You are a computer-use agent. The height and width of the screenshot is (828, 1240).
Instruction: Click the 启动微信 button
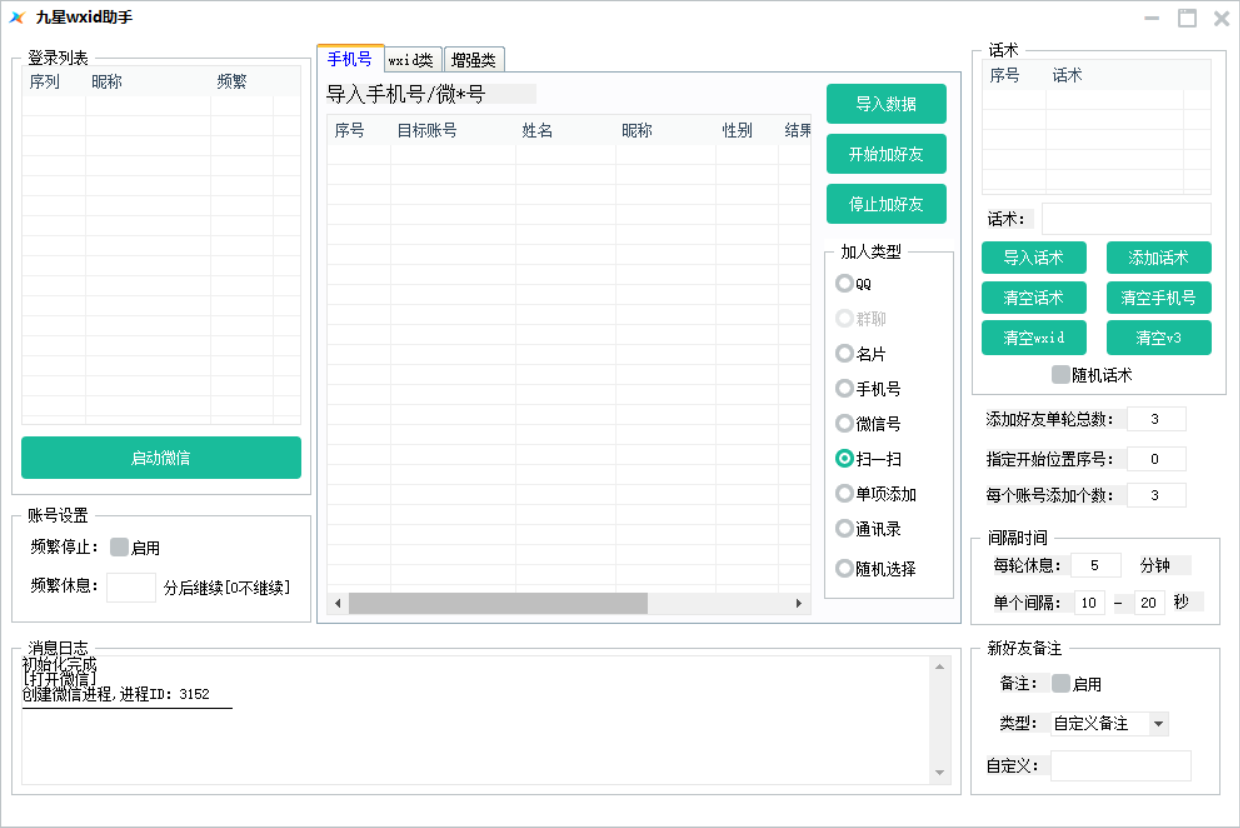[161, 457]
